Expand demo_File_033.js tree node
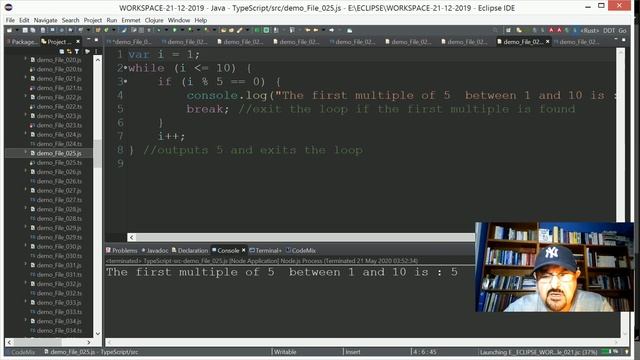This screenshot has height=360, width=640. tap(25, 302)
